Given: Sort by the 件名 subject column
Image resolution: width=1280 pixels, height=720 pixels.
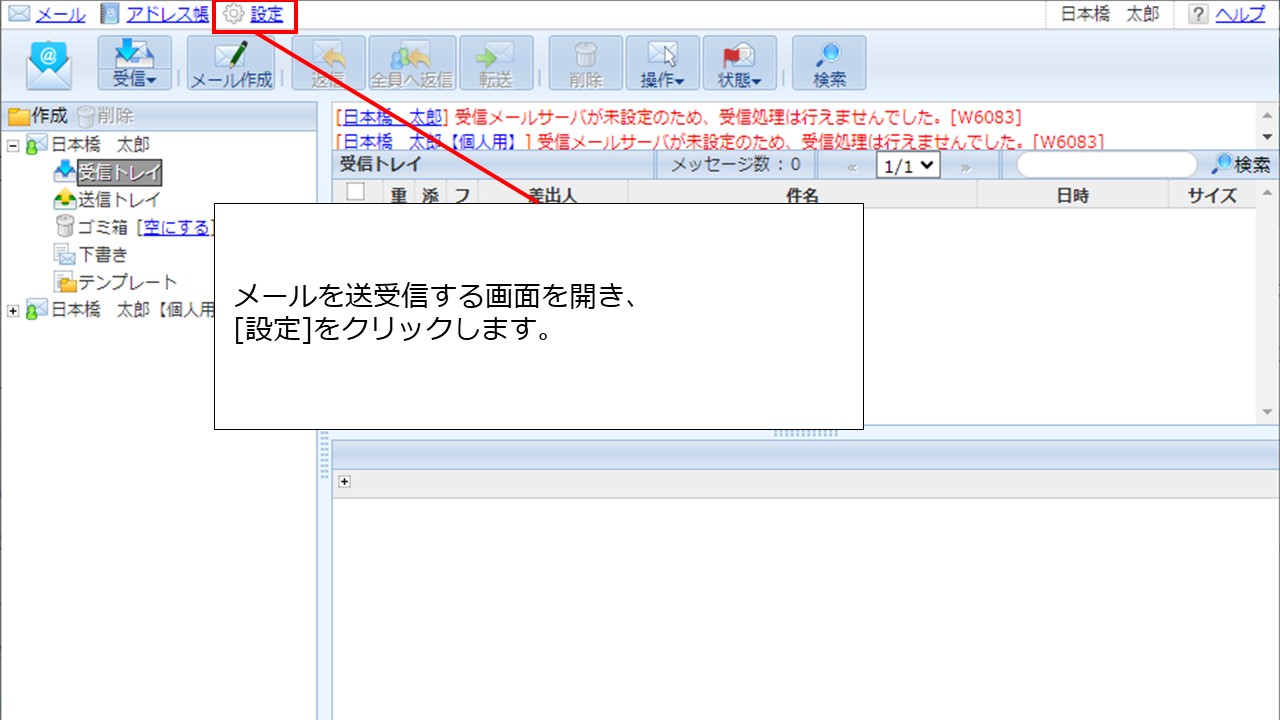Looking at the screenshot, I should 803,195.
